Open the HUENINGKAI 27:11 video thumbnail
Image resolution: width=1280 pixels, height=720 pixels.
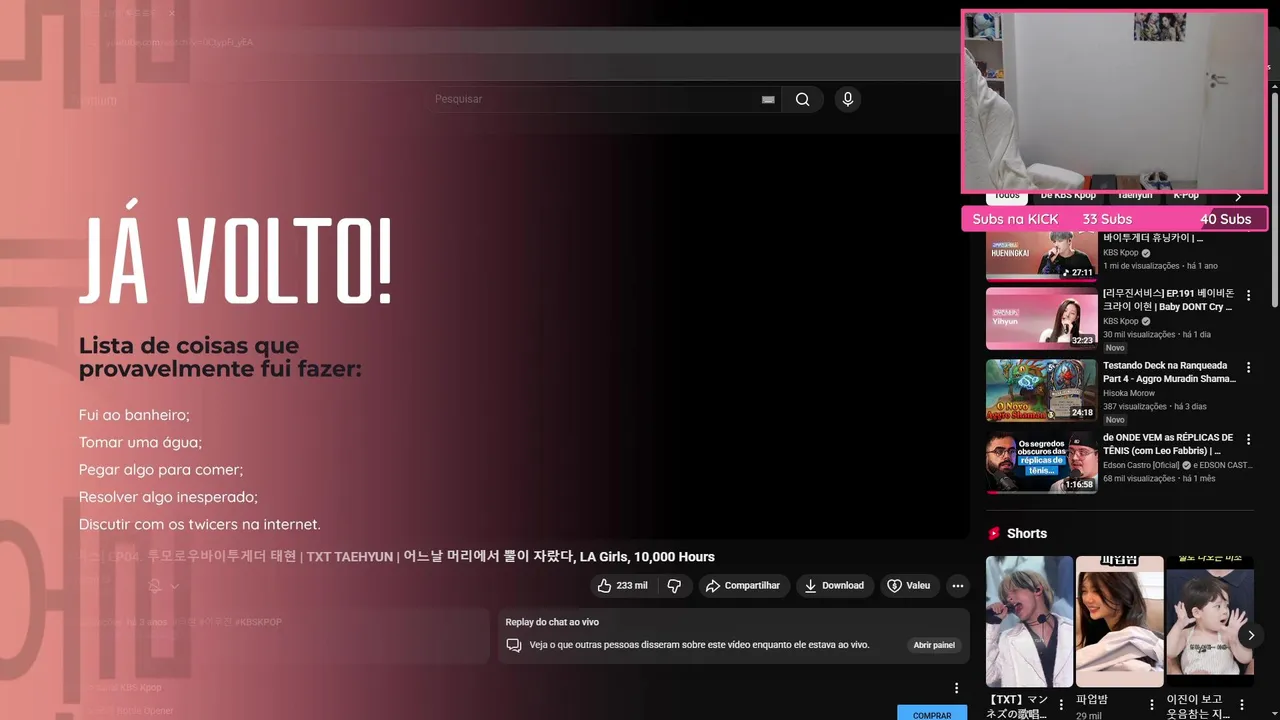tap(1041, 256)
